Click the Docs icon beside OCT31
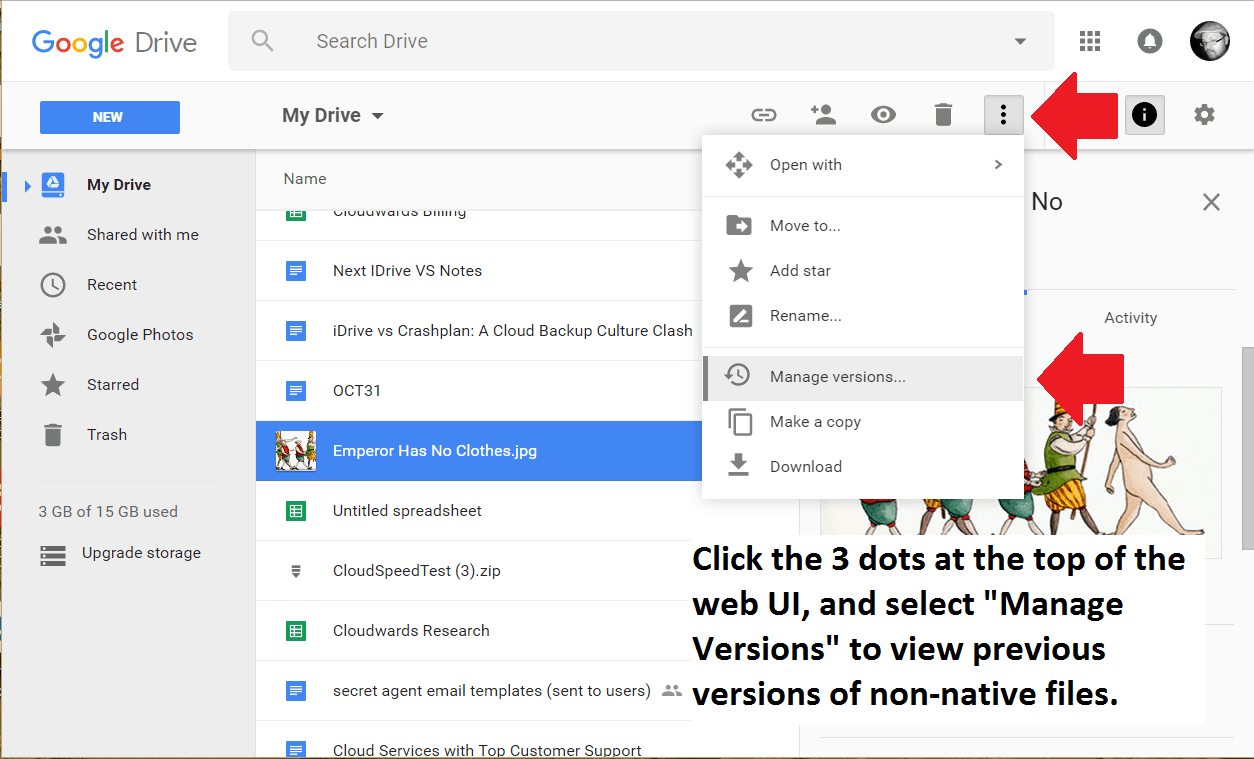Screen dimensions: 1254x759 tap(296, 391)
